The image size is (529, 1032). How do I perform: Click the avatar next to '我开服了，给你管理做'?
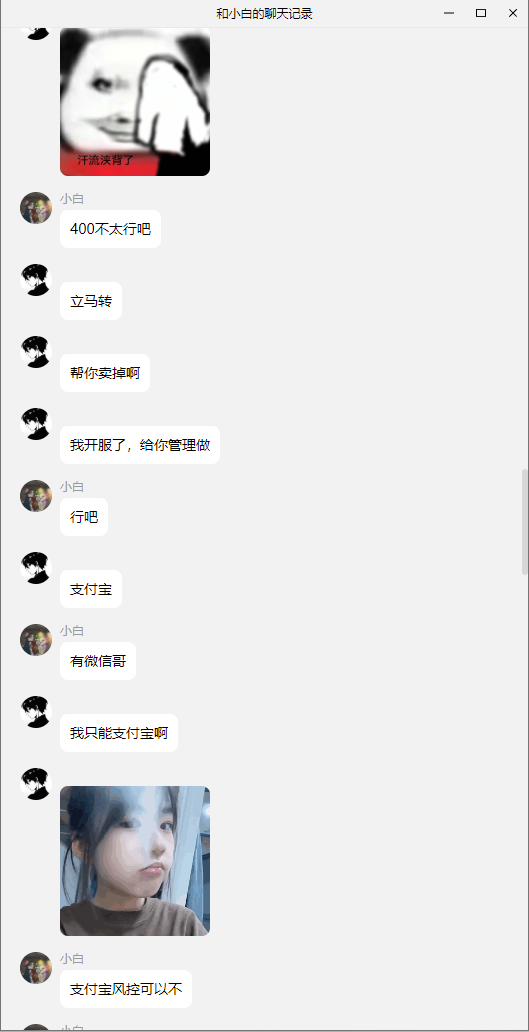pos(36,424)
